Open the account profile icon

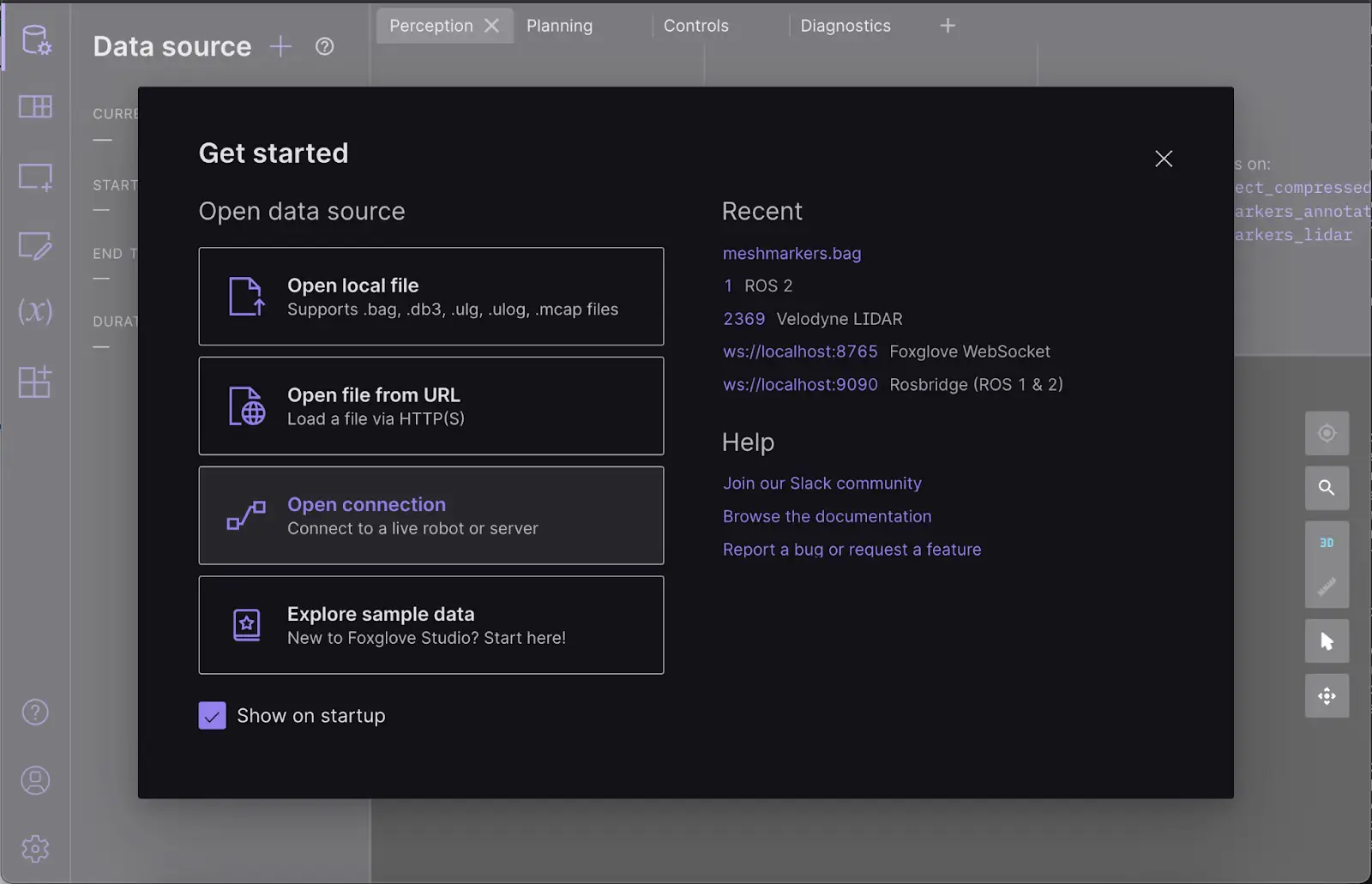pos(34,780)
